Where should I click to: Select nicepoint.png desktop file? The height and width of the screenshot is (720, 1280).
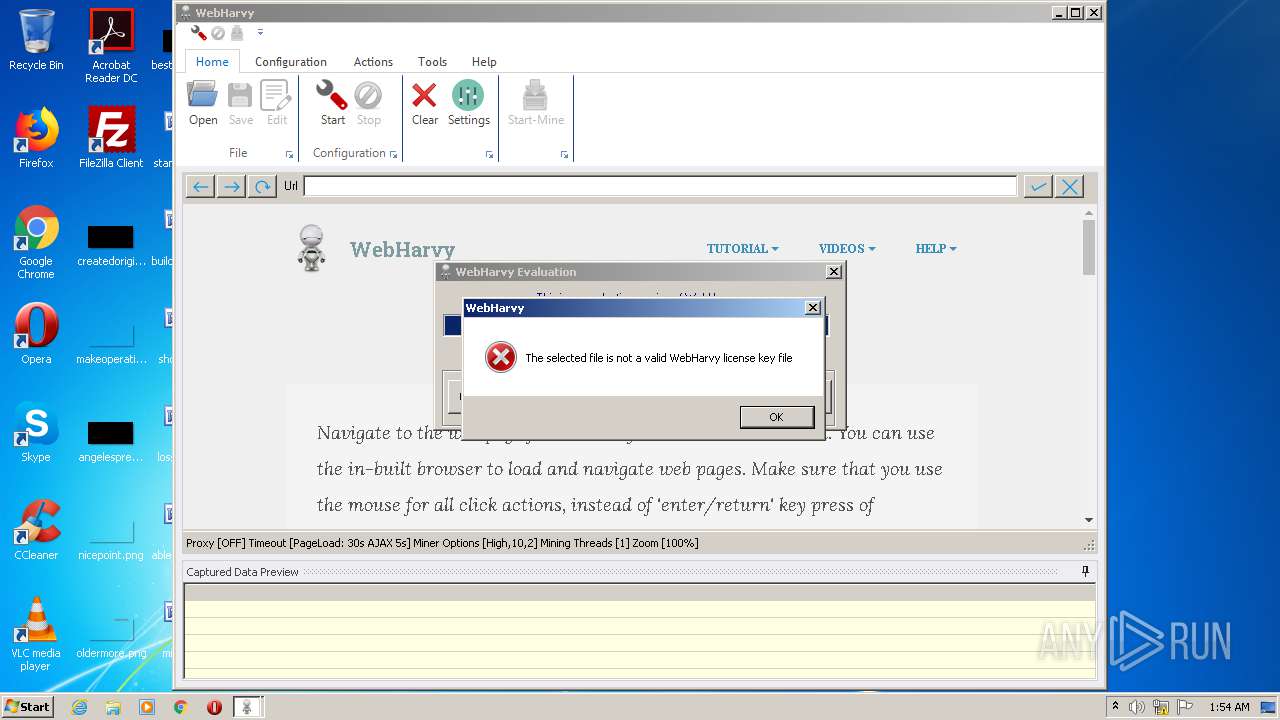click(111, 540)
